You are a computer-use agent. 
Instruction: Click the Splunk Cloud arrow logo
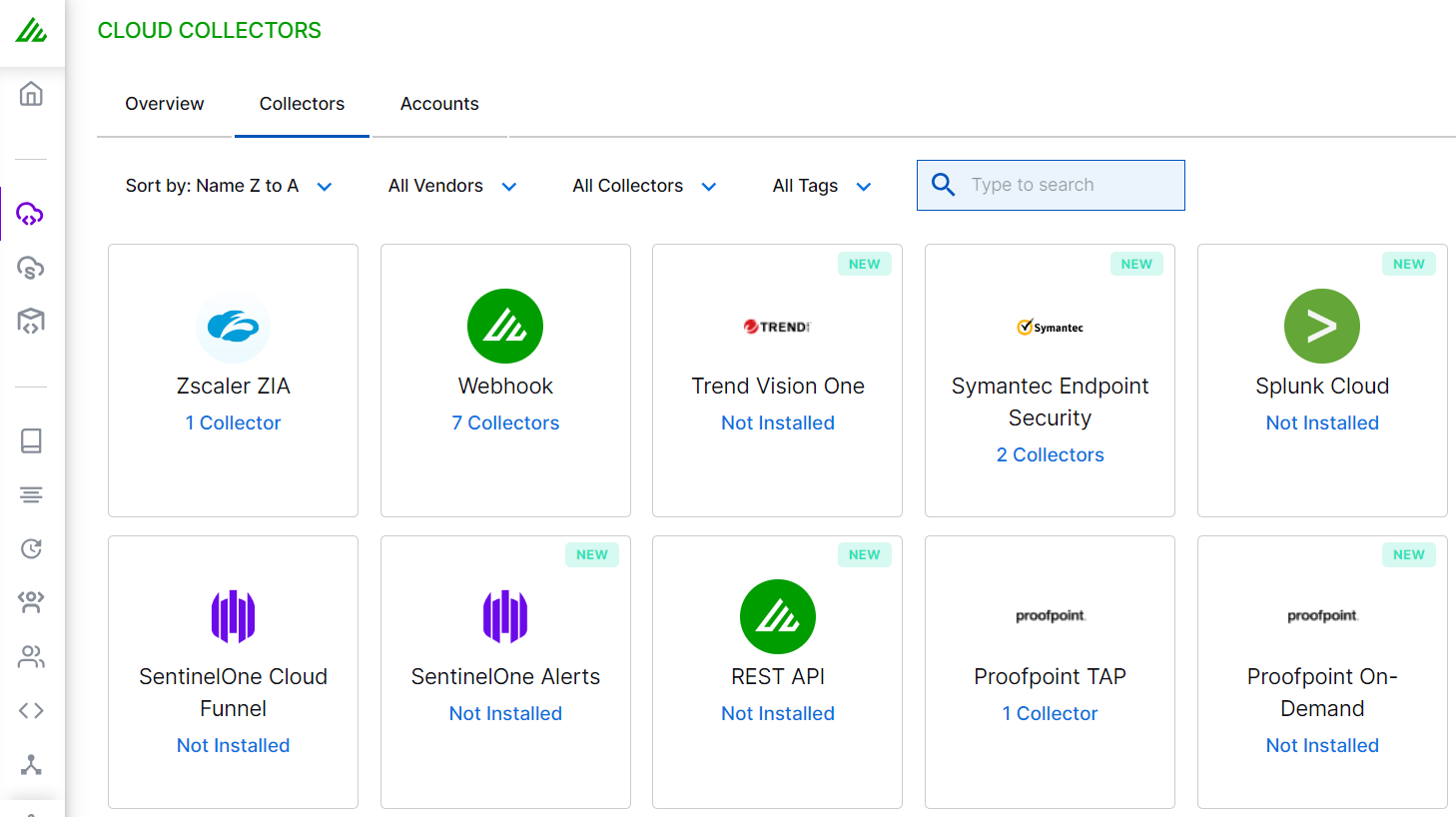point(1322,327)
